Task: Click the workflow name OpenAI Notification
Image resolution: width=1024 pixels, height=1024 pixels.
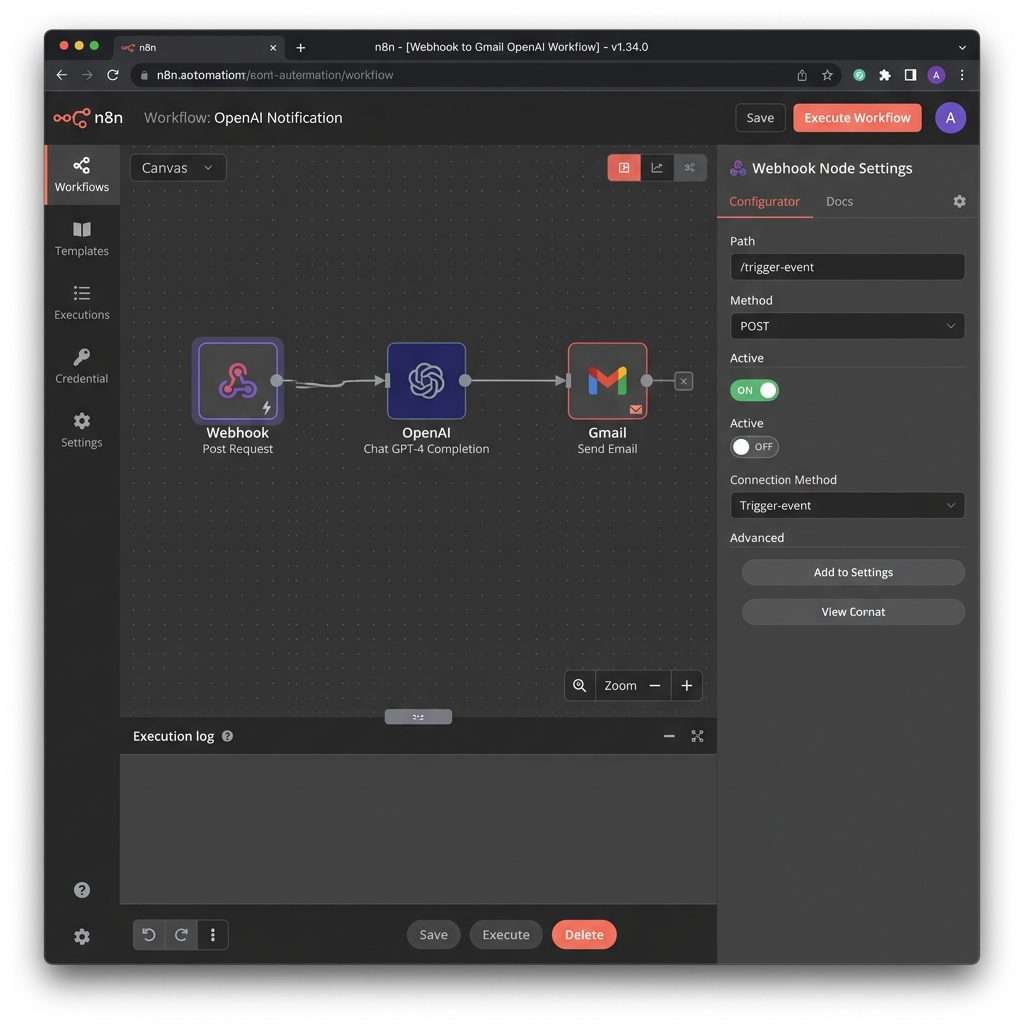Action: click(x=278, y=118)
